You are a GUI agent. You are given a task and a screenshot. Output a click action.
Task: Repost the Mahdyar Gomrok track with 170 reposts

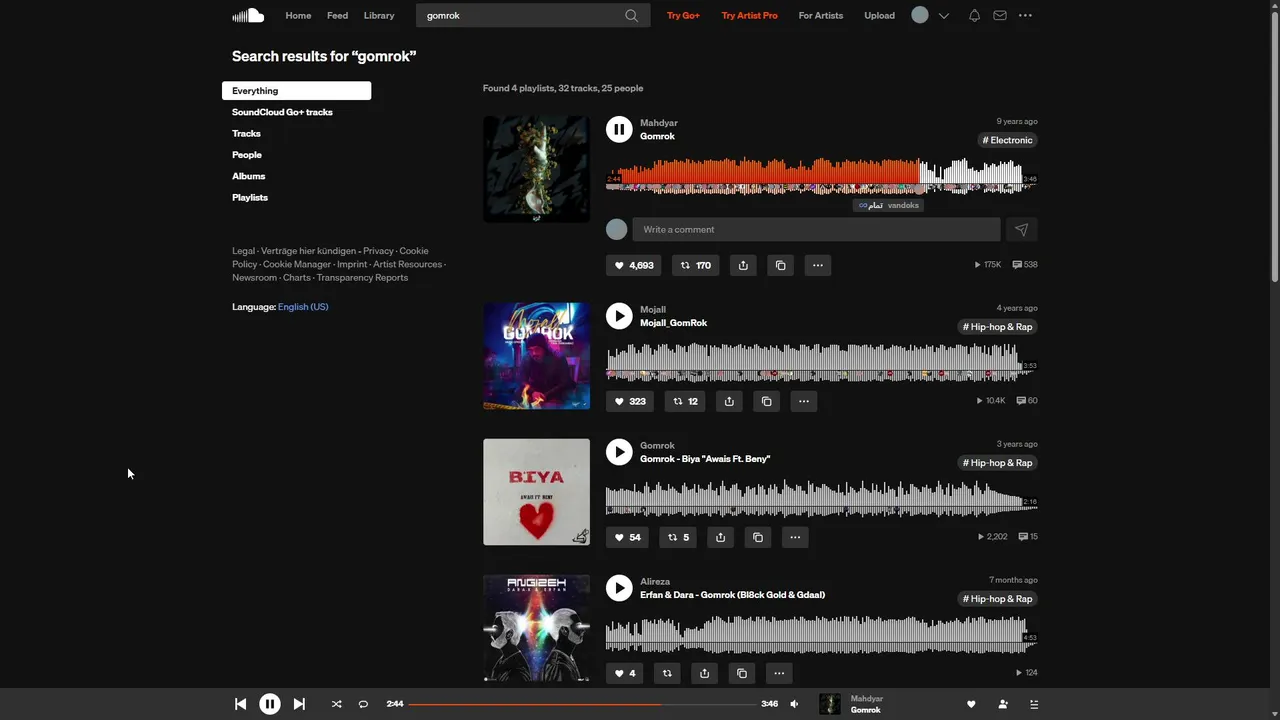point(695,265)
